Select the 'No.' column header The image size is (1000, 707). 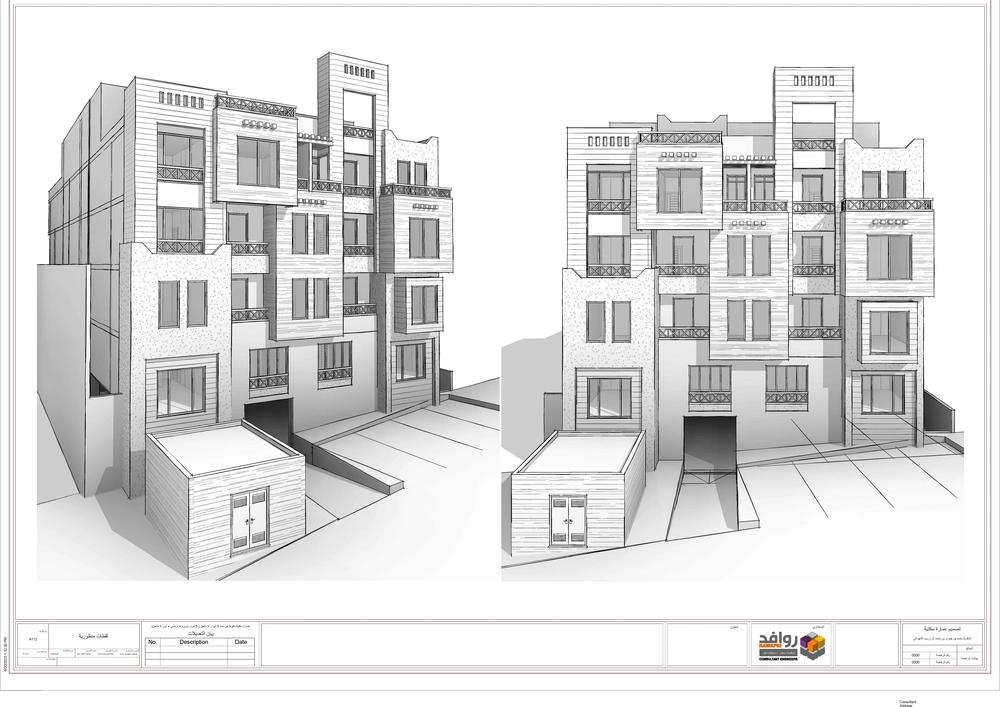click(x=152, y=643)
